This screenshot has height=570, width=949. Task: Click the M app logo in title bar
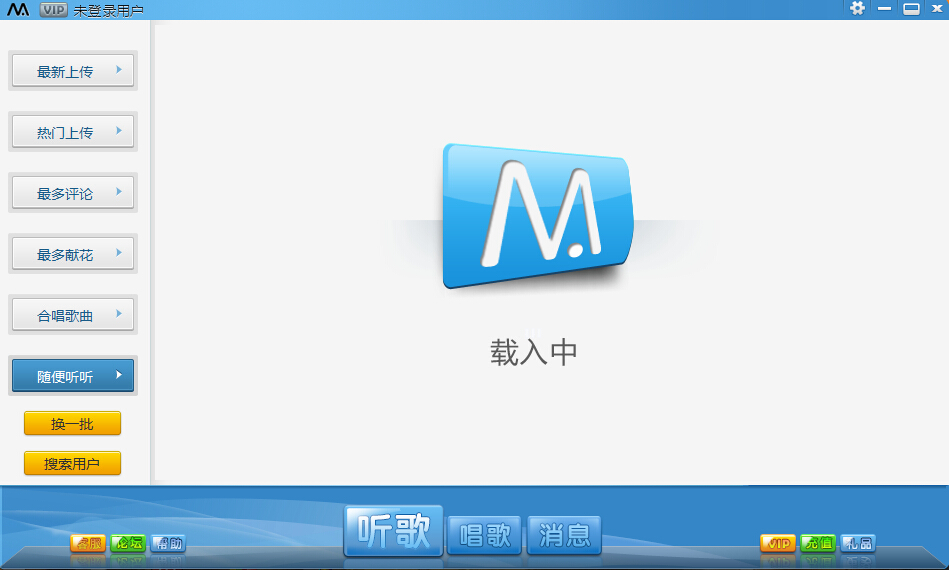(x=18, y=10)
